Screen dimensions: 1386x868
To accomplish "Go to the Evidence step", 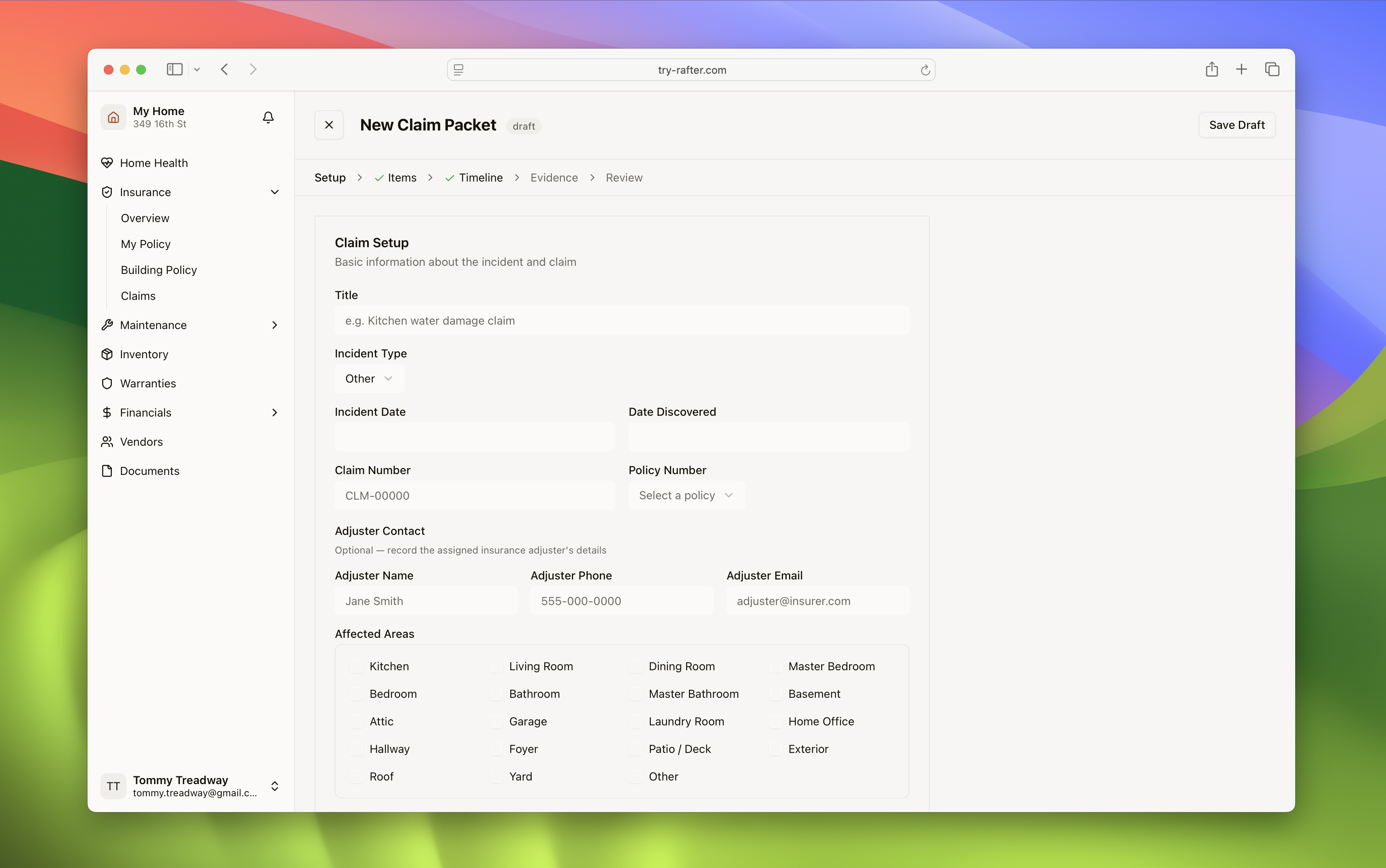I will [554, 177].
